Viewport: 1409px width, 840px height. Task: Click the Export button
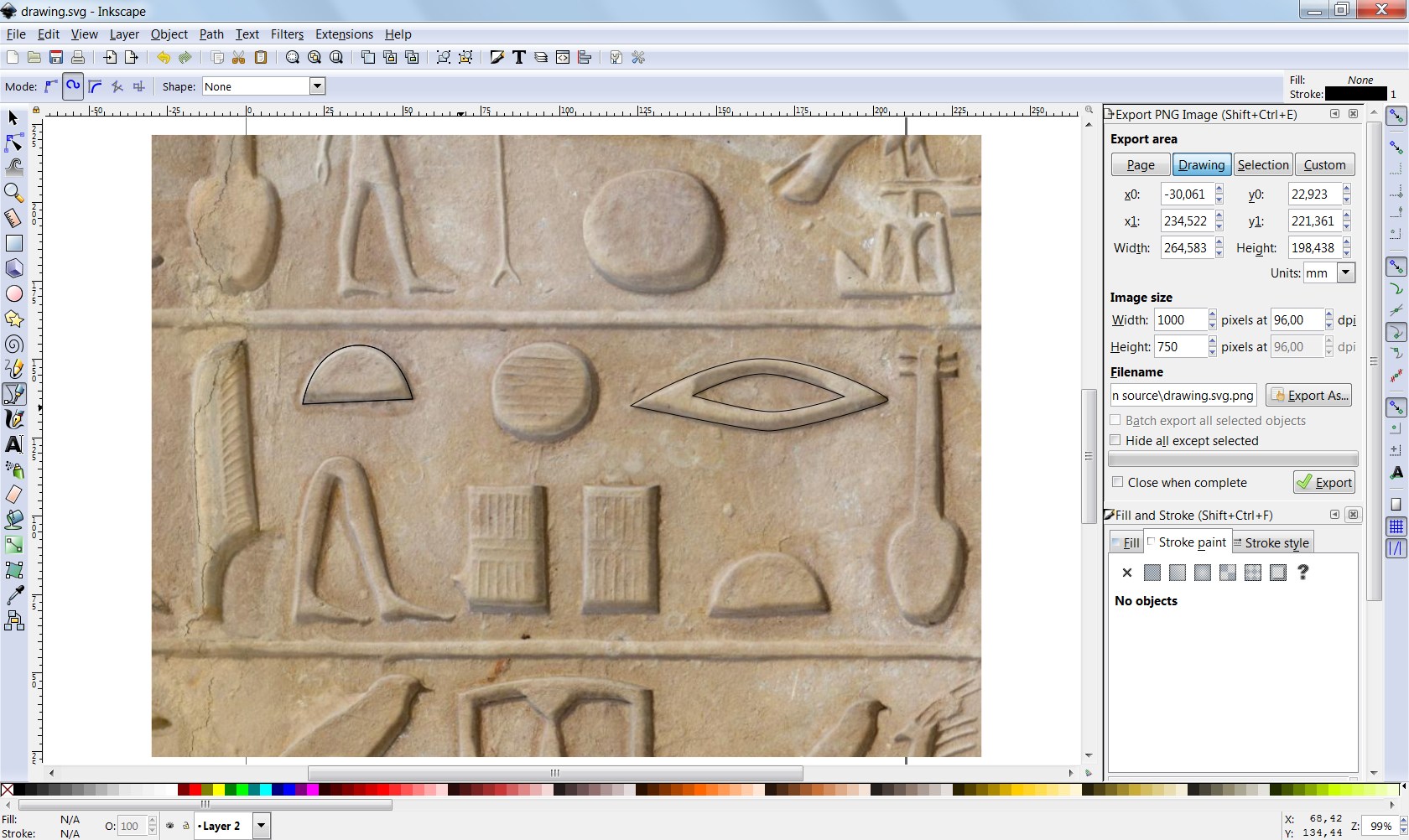[1323, 482]
